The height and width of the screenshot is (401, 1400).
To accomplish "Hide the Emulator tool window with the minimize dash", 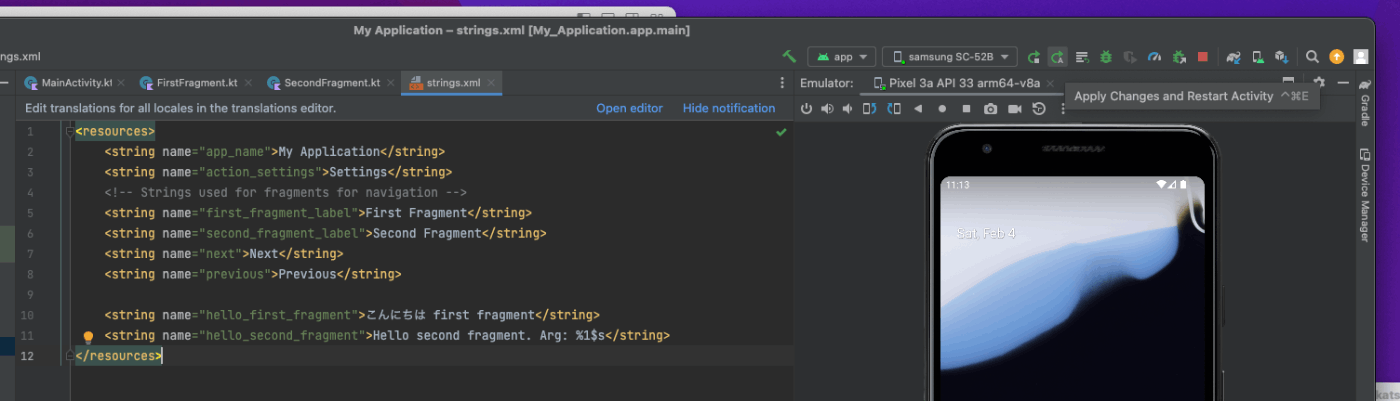I will pyautogui.click(x=1343, y=83).
